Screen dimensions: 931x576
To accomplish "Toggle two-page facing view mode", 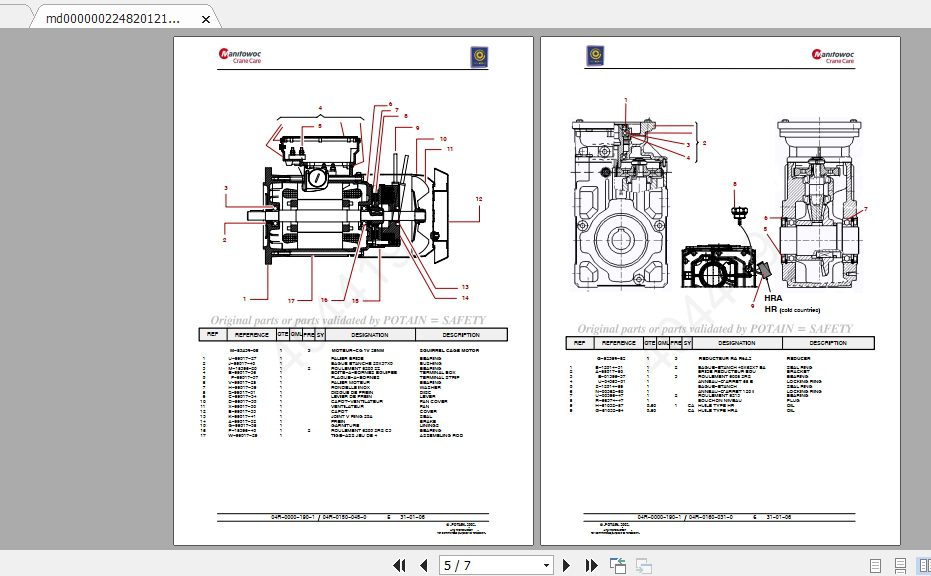I will pos(924,566).
